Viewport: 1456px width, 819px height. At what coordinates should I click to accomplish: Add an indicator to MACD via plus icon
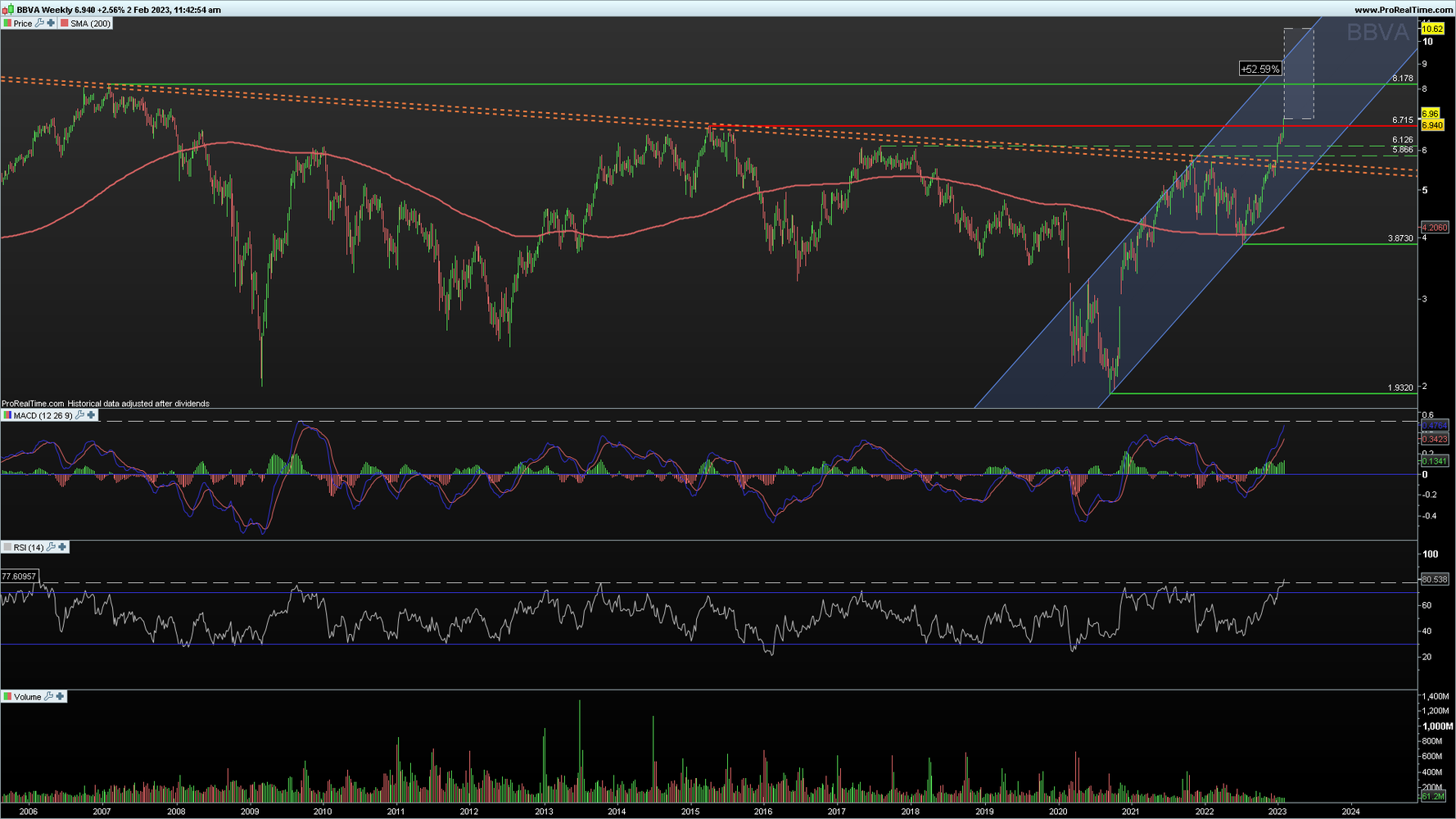[x=91, y=415]
